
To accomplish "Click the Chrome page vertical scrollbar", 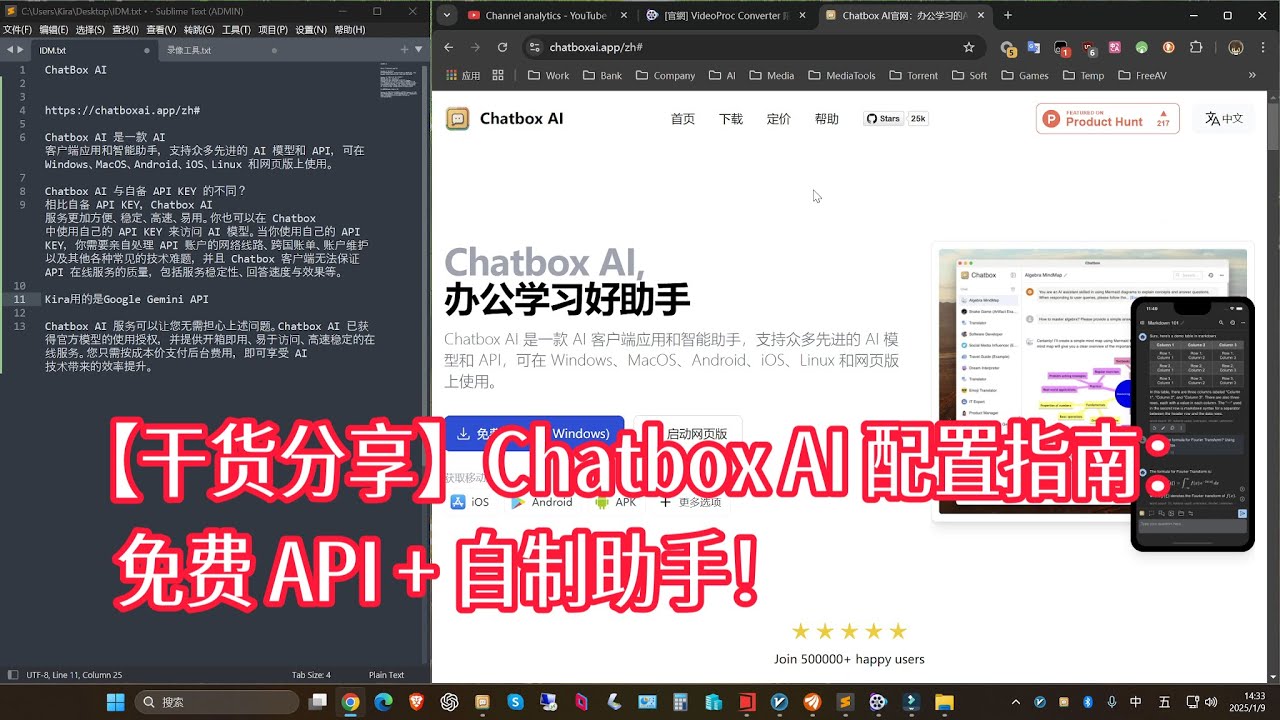I will (1273, 388).
